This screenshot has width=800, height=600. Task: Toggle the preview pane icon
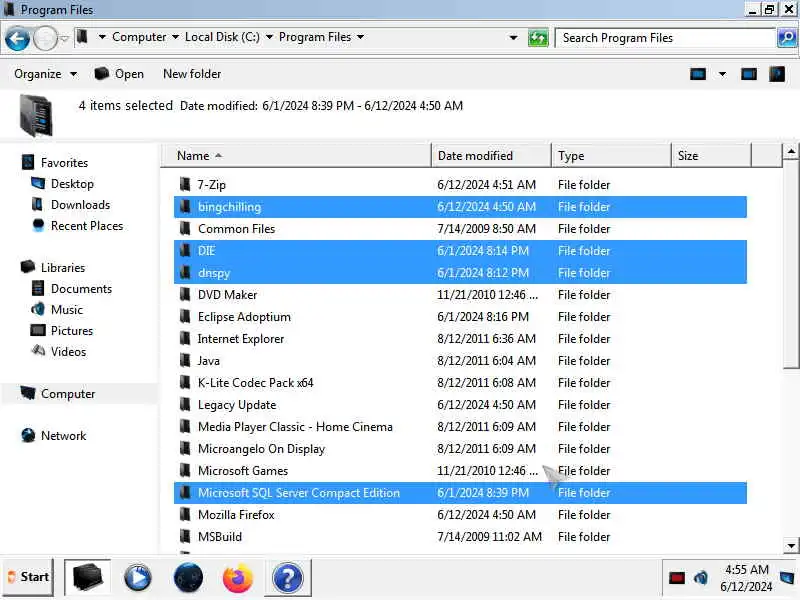(748, 74)
